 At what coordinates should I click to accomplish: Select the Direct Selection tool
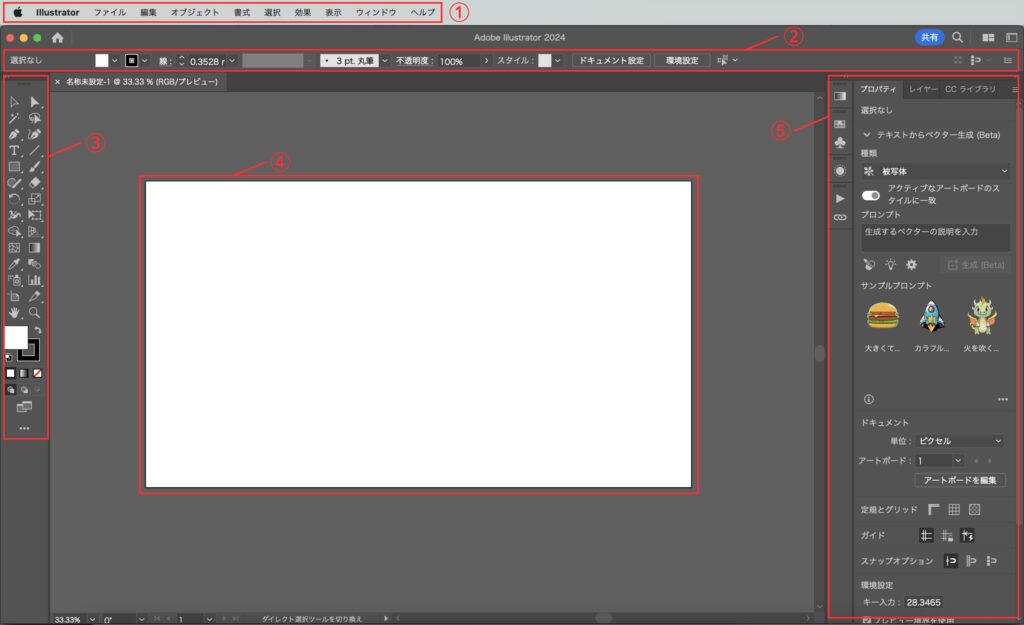(35, 102)
